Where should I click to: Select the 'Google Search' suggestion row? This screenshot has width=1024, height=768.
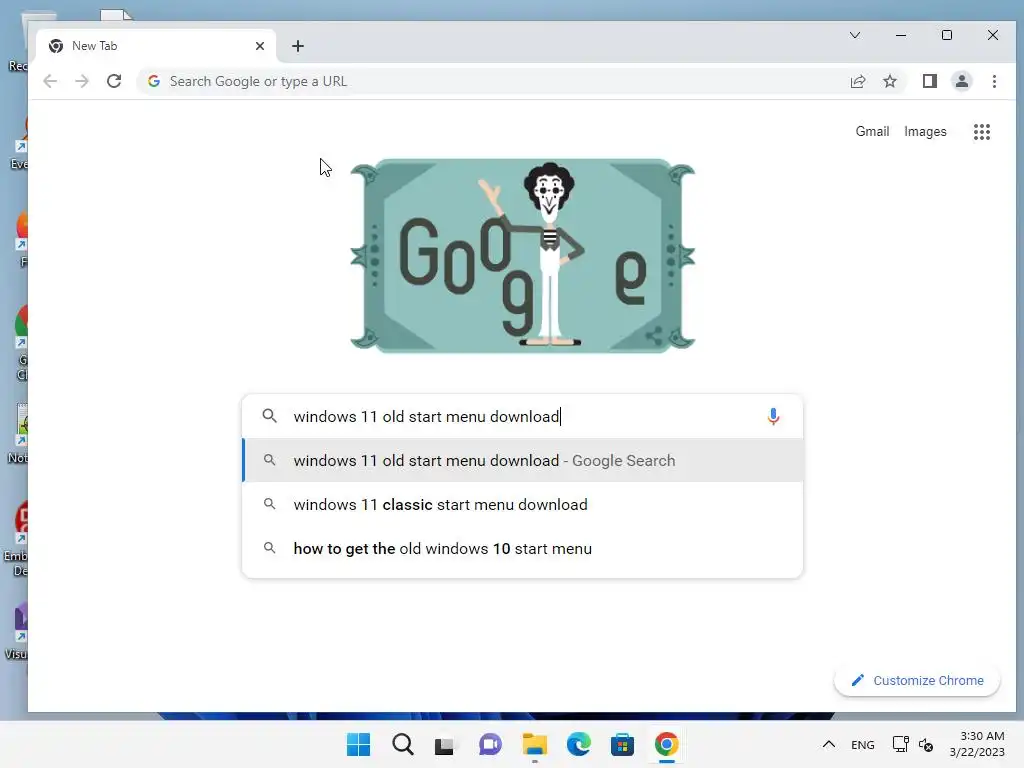[x=522, y=460]
